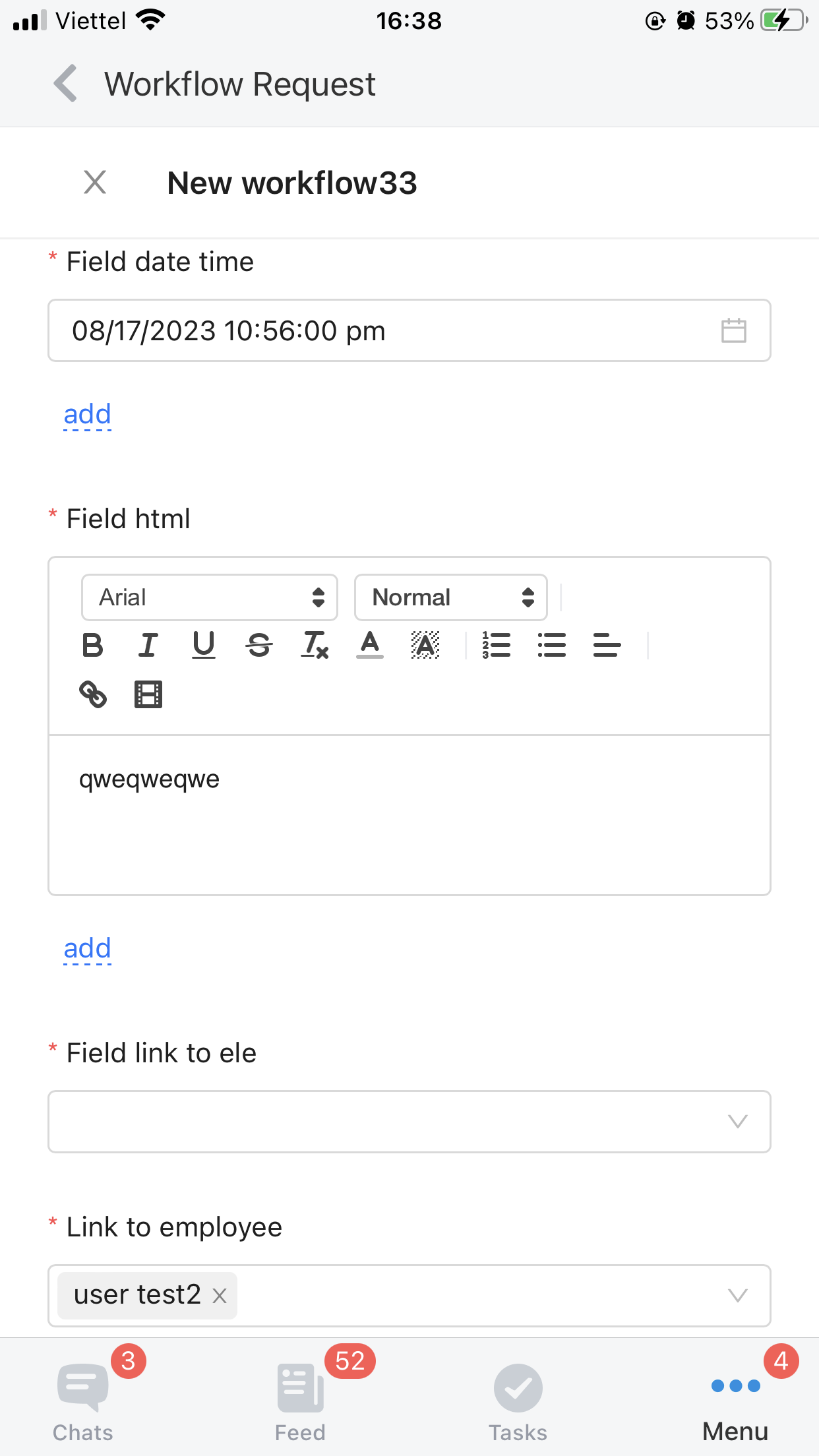Screen dimensions: 819x1456
Task: Remove user test2 from employee field
Action: 220,1296
